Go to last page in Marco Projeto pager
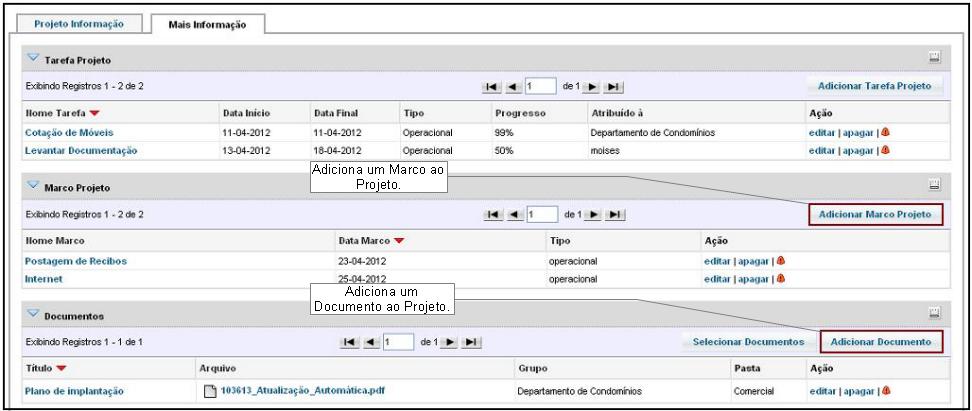The height and width of the screenshot is (411, 972). pyautogui.click(x=615, y=214)
